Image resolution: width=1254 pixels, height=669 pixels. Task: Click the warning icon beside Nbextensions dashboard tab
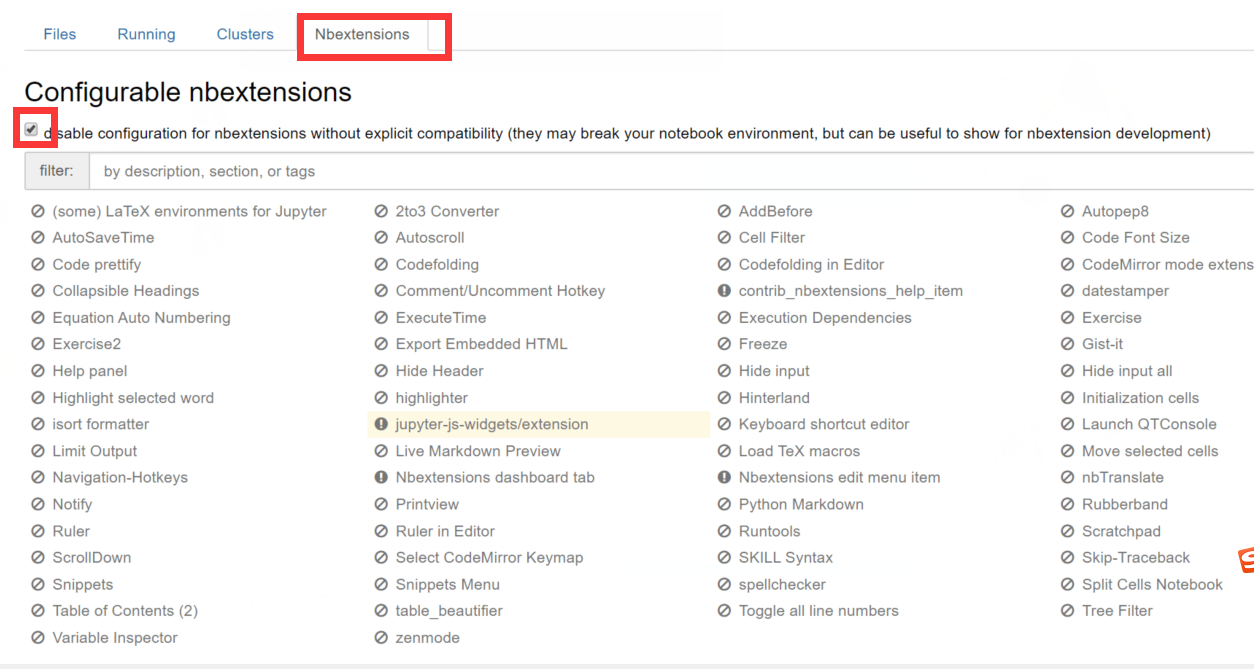(381, 478)
